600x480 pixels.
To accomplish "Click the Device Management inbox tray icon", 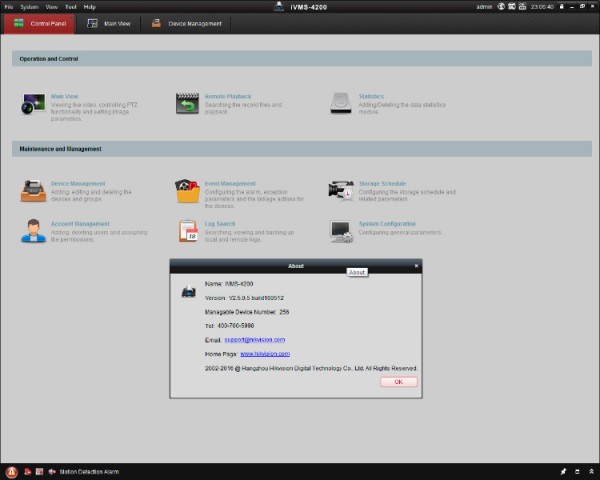I will click(33, 191).
